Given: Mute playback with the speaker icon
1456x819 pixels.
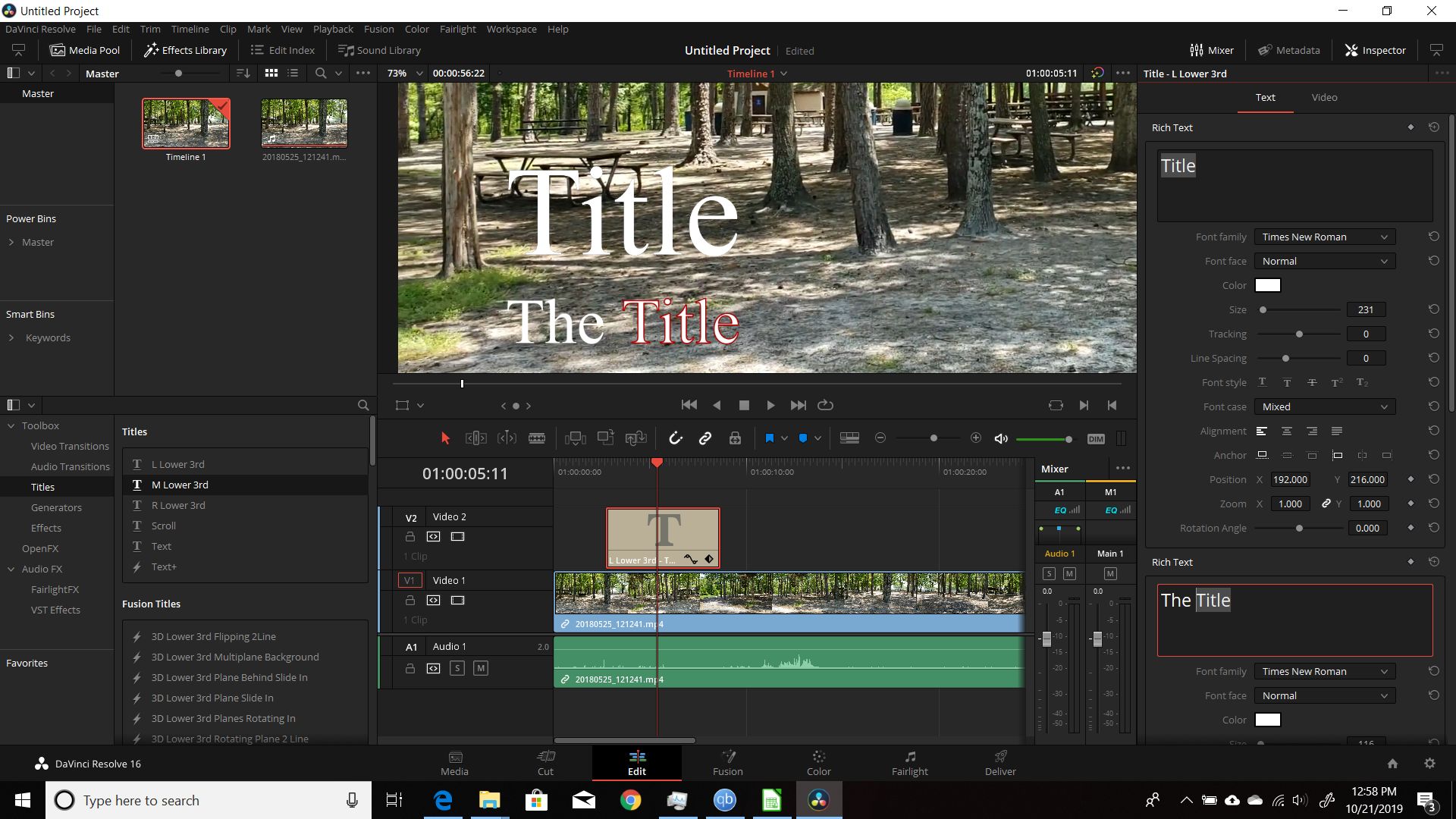Looking at the screenshot, I should 1001,438.
